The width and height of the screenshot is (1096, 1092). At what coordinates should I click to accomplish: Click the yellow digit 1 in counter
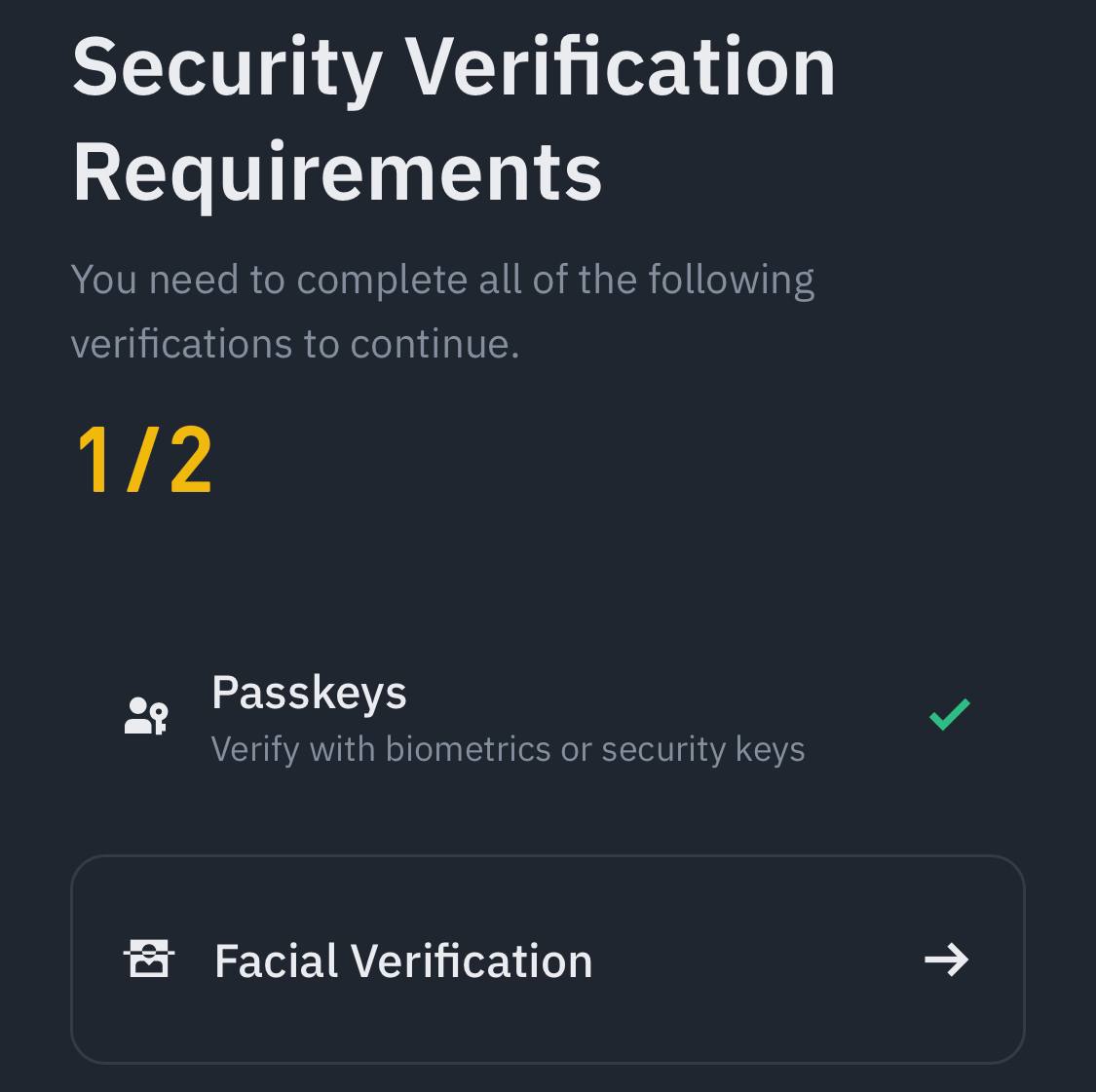[94, 460]
